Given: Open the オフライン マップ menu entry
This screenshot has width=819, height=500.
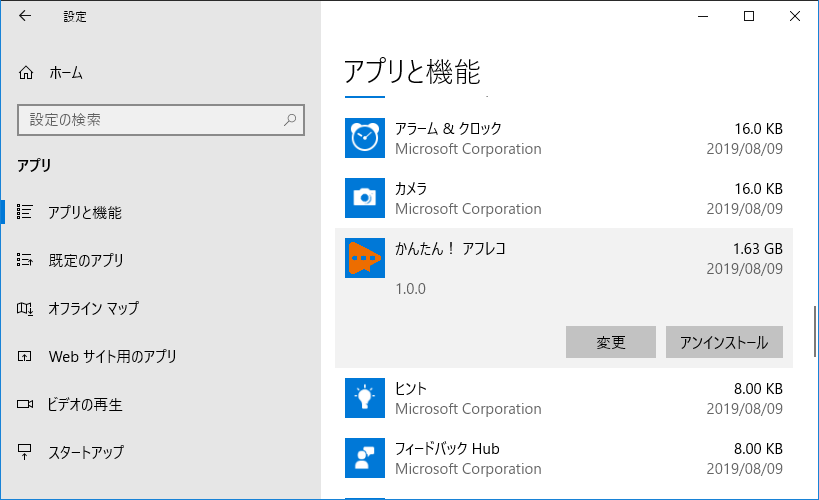Looking at the screenshot, I should coord(93,308).
